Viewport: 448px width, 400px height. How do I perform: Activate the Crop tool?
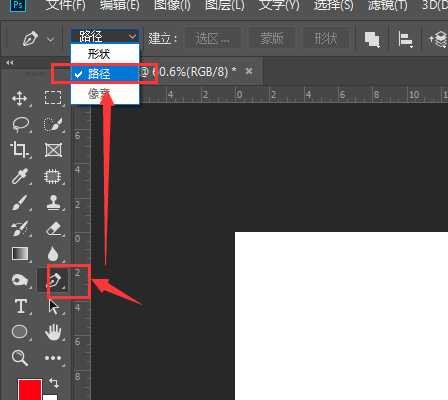[19, 150]
